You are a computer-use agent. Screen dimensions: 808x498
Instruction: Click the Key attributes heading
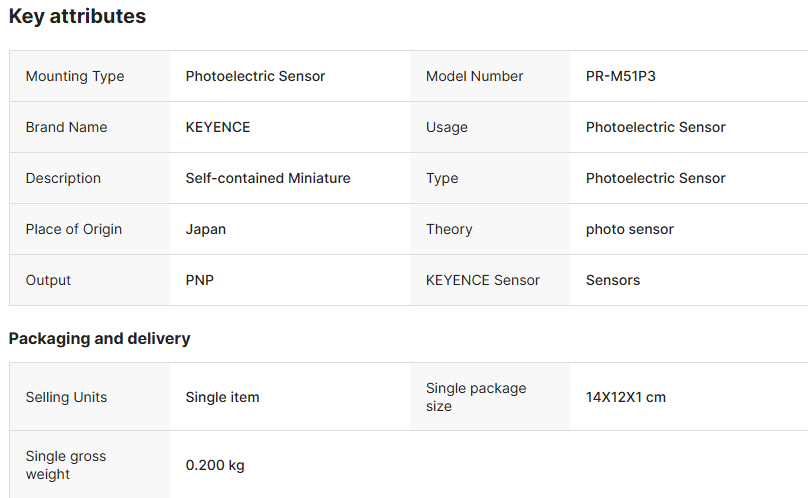pos(77,17)
